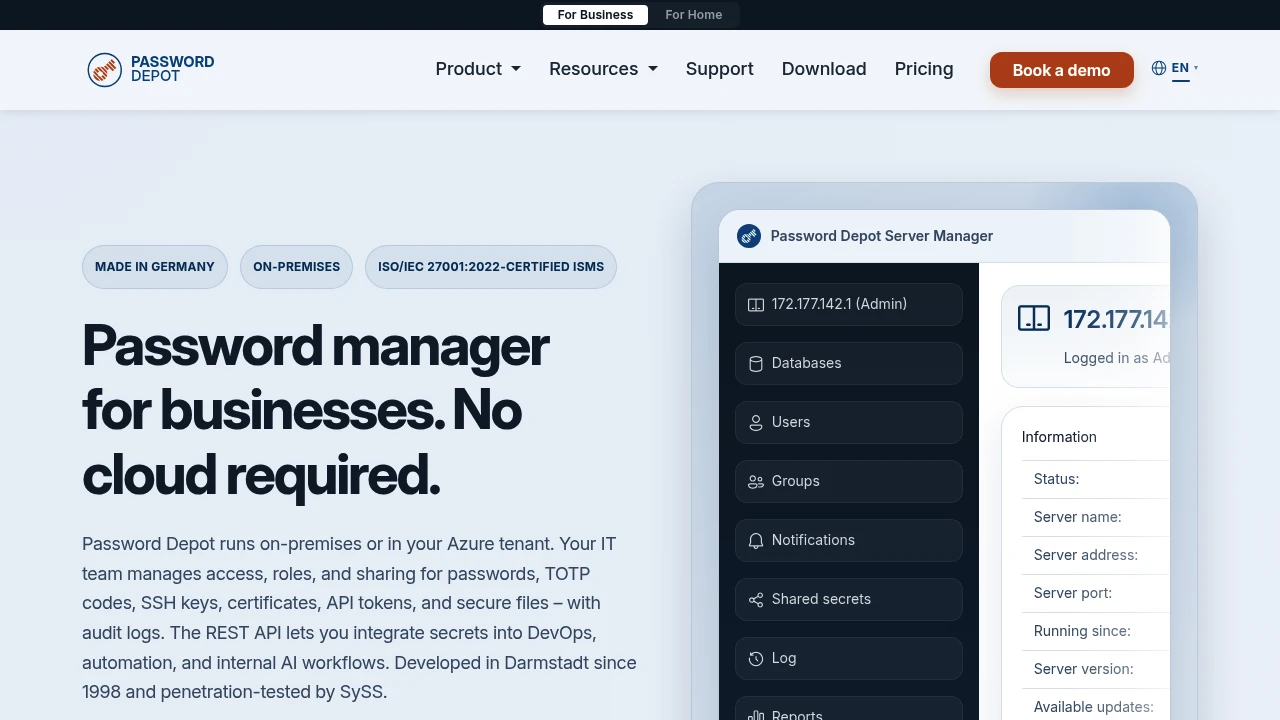Click the Notifications bell icon
1280x720 pixels.
(756, 540)
